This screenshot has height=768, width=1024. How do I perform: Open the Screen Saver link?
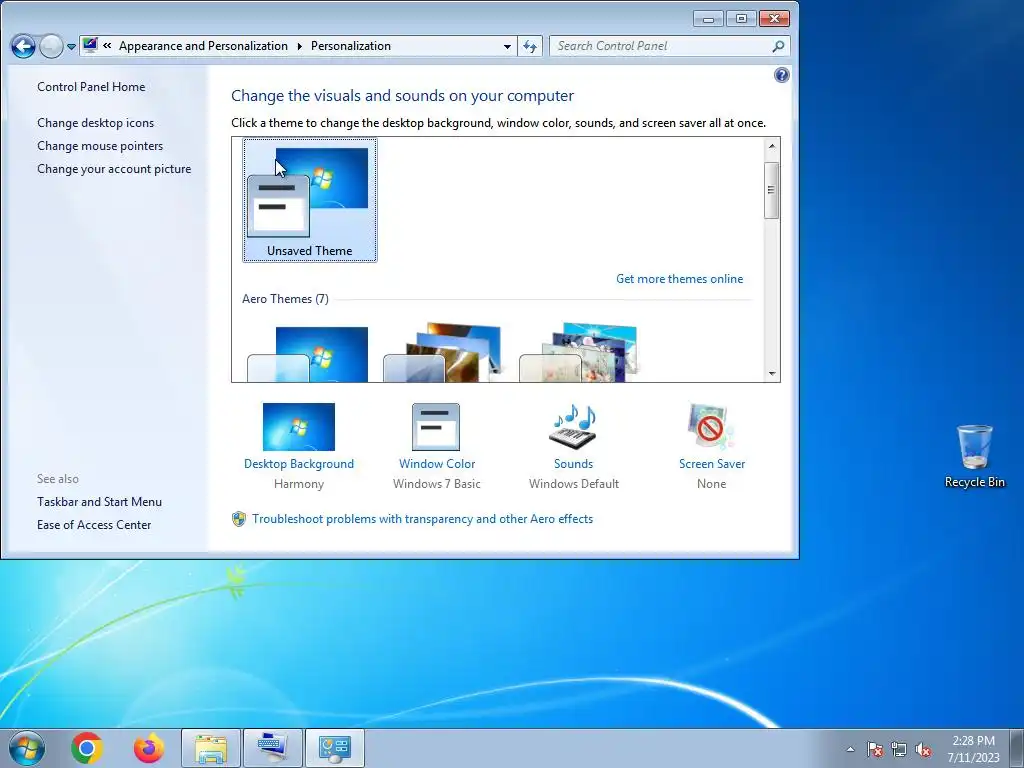click(x=712, y=464)
